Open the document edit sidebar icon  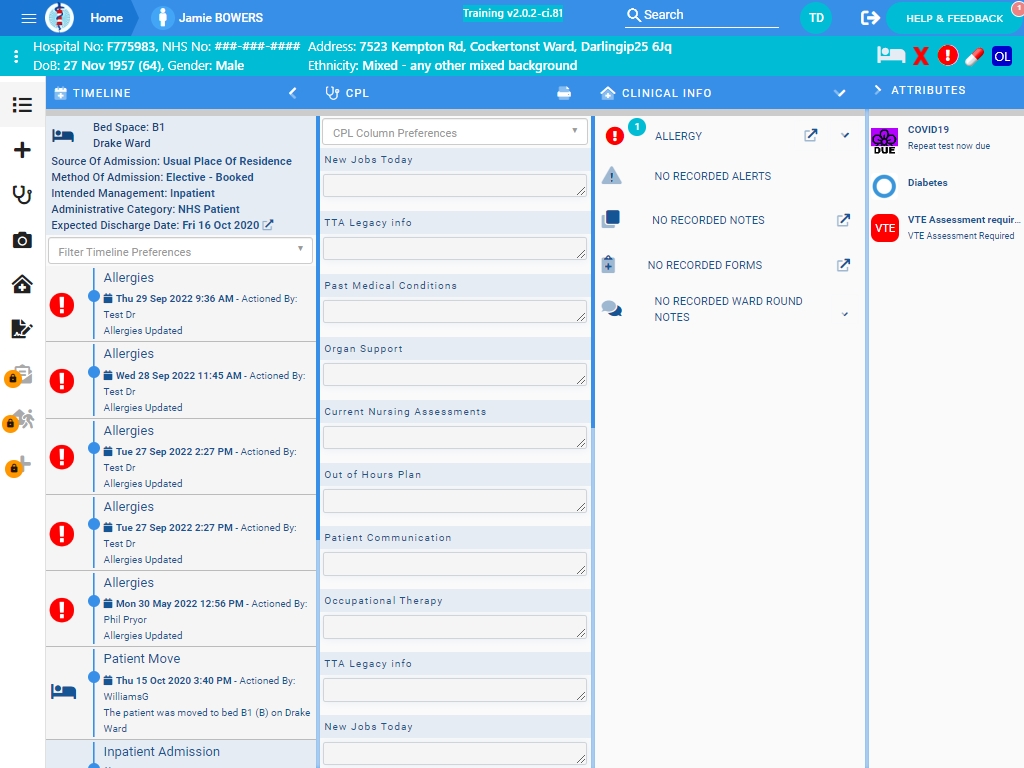coord(22,328)
